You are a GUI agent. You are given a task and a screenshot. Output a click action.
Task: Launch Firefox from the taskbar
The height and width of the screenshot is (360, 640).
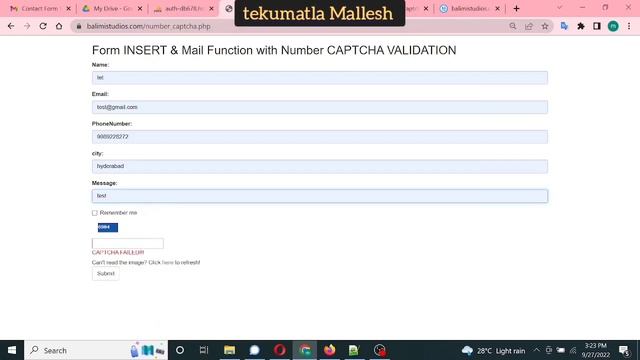330,350
